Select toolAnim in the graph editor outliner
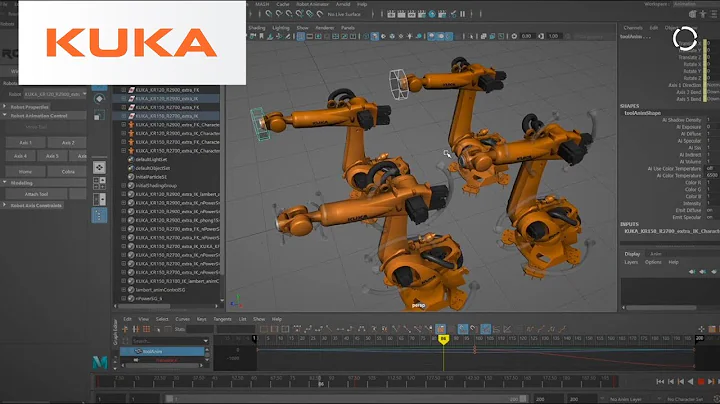 pos(162,351)
